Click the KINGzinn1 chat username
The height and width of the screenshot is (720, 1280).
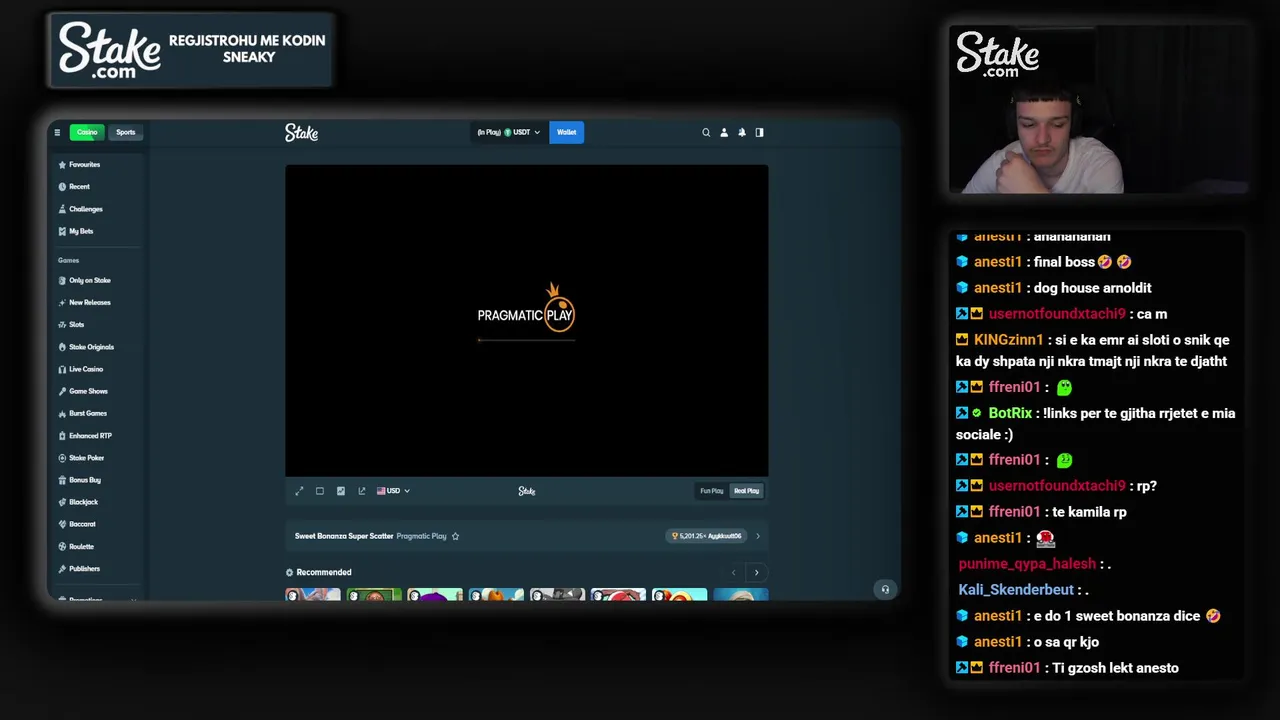tap(1009, 340)
